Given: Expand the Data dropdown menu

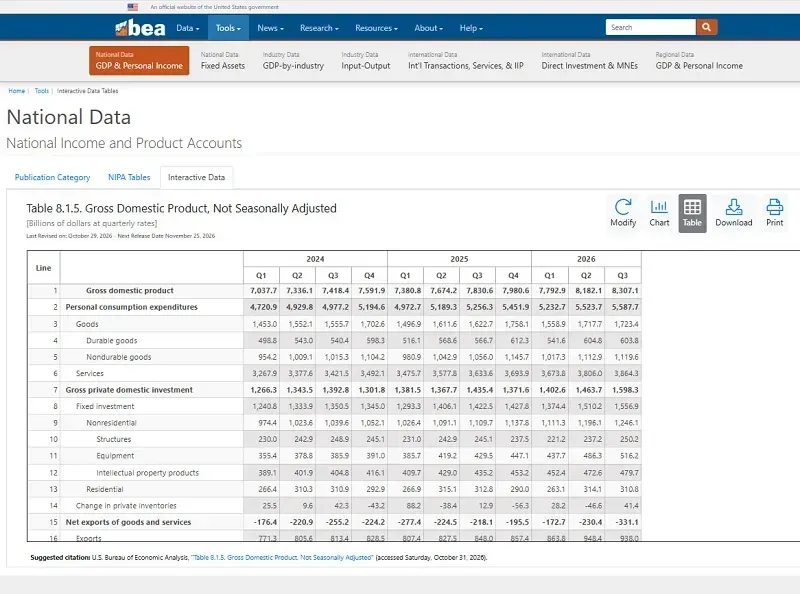Looking at the screenshot, I should 187,28.
